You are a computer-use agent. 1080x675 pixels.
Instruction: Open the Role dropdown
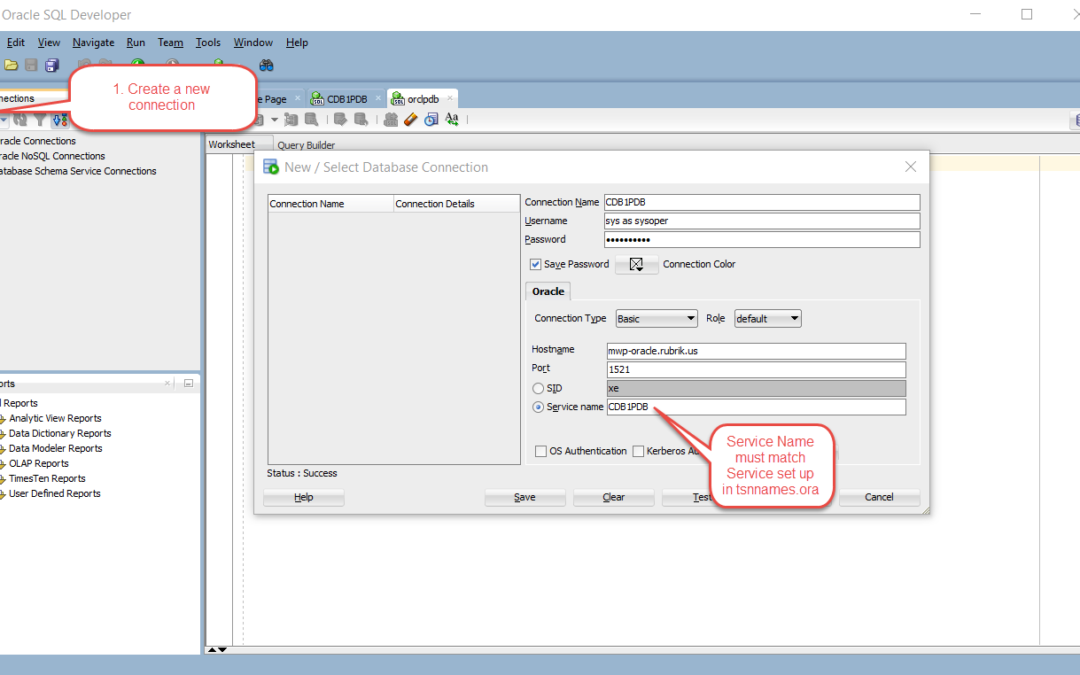[767, 318]
